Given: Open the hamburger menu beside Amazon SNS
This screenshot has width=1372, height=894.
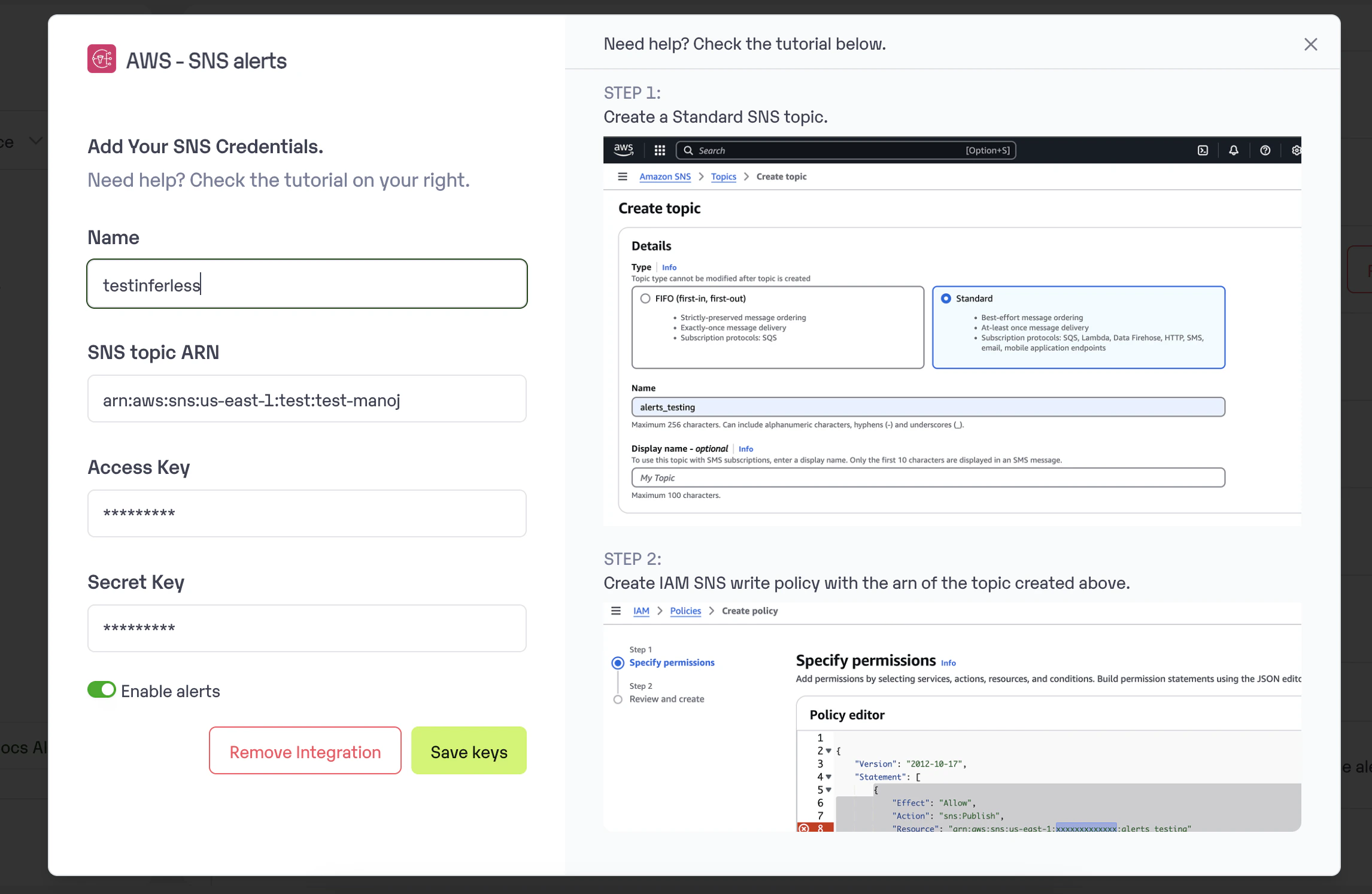Looking at the screenshot, I should coord(623,177).
